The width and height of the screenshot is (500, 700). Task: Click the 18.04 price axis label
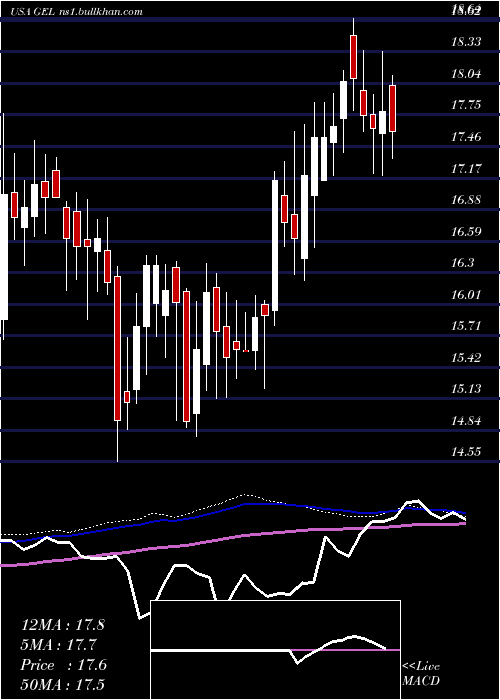point(466,74)
